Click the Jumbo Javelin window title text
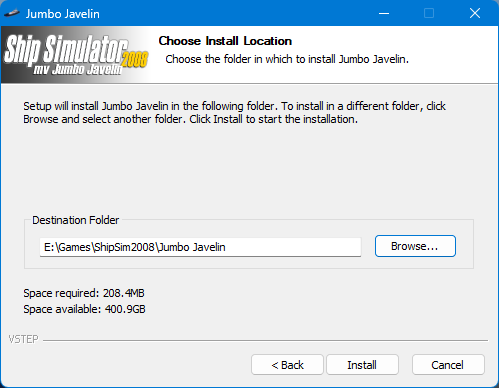The image size is (499, 388). [x=63, y=14]
